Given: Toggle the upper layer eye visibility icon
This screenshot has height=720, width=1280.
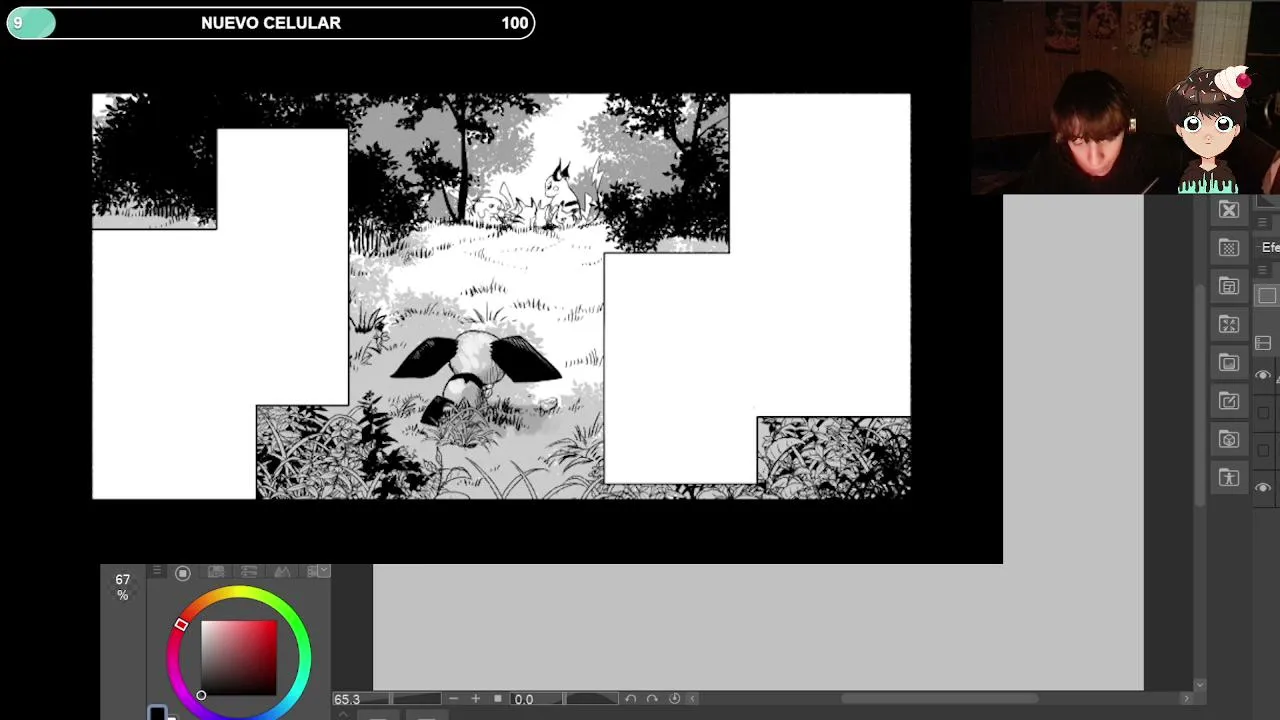Looking at the screenshot, I should 1264,375.
